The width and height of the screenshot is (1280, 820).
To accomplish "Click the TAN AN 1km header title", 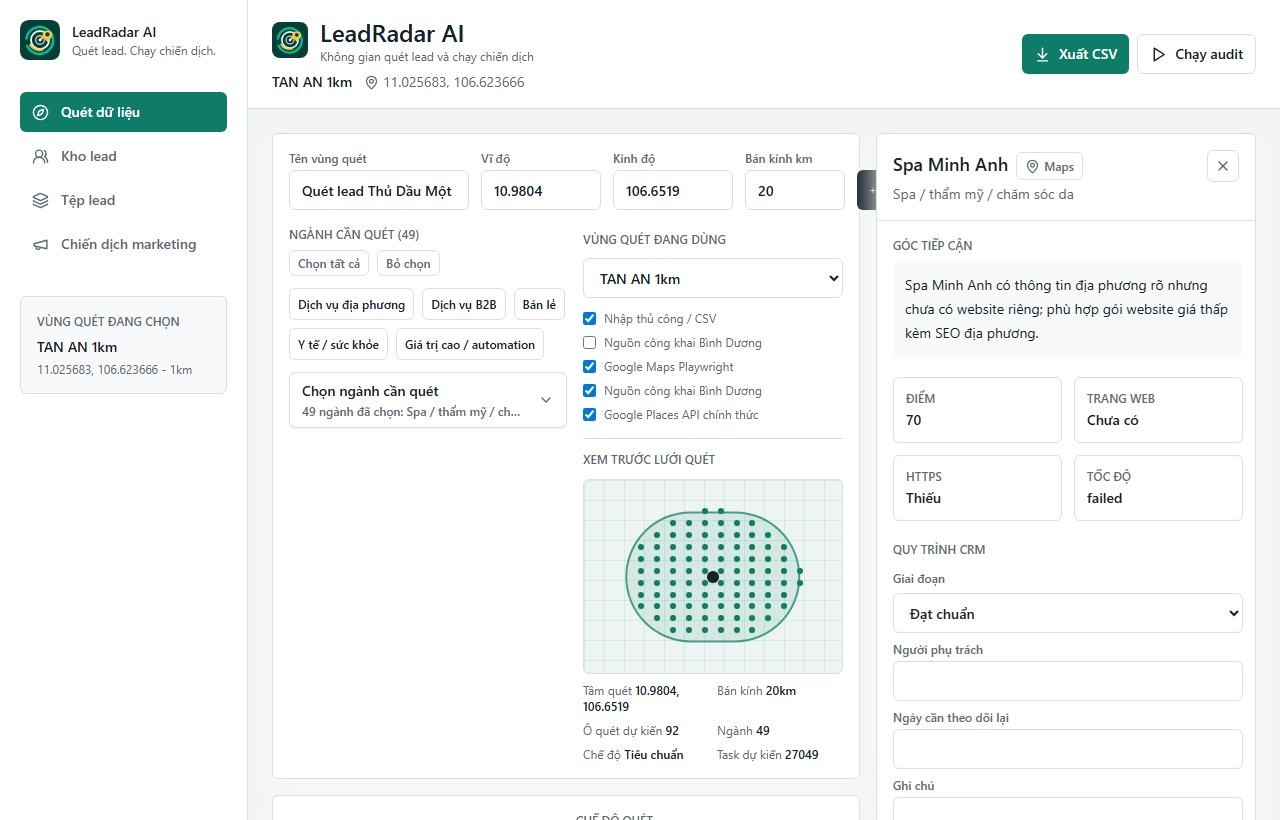I will tap(312, 82).
